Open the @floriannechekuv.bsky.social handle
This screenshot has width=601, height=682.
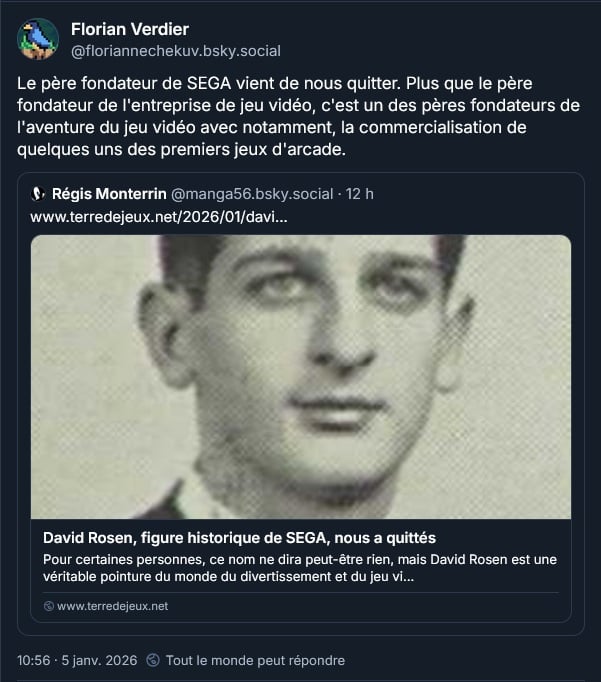tap(176, 51)
